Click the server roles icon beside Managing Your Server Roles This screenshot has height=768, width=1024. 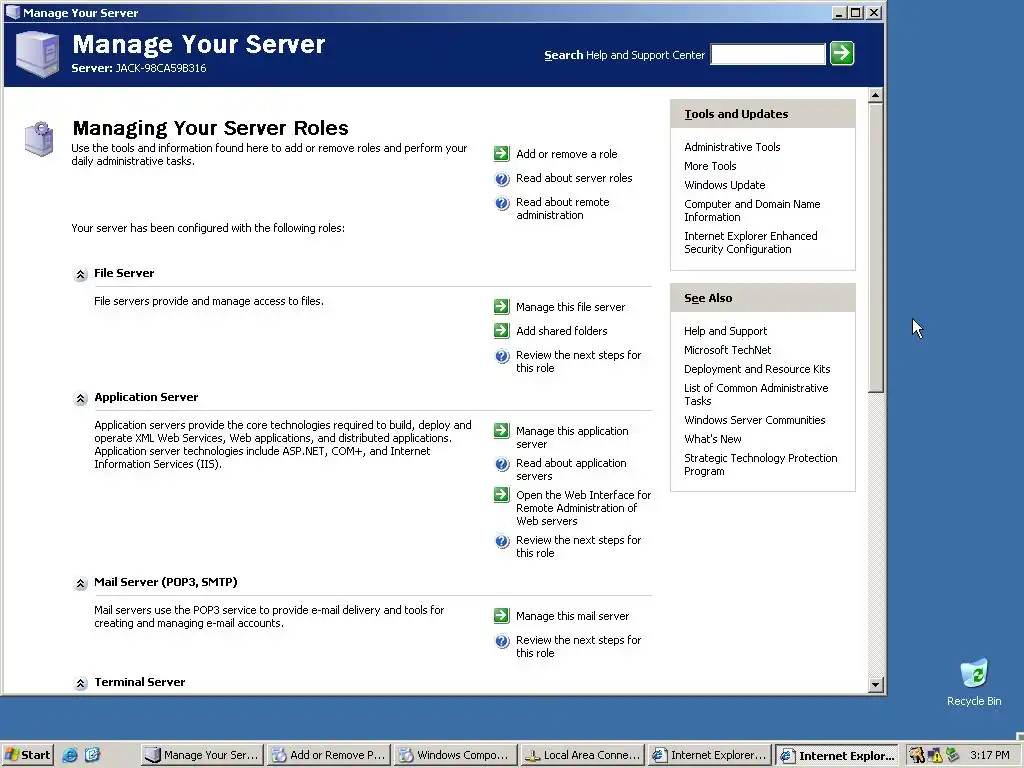click(x=39, y=138)
